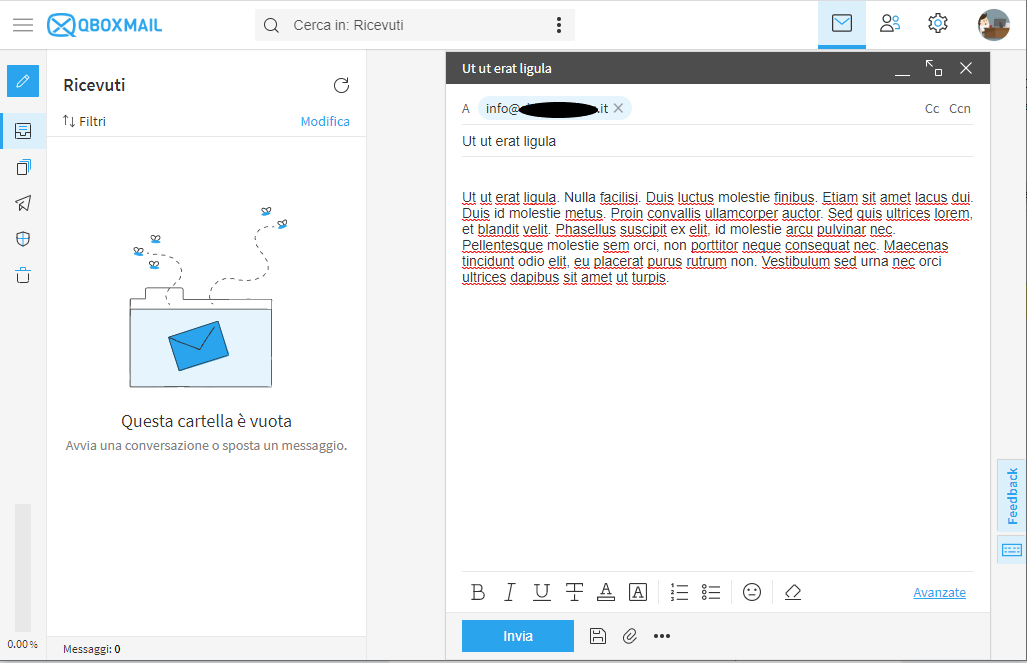The image size is (1027, 663).
Task: Open the contacts section in header
Action: click(889, 24)
